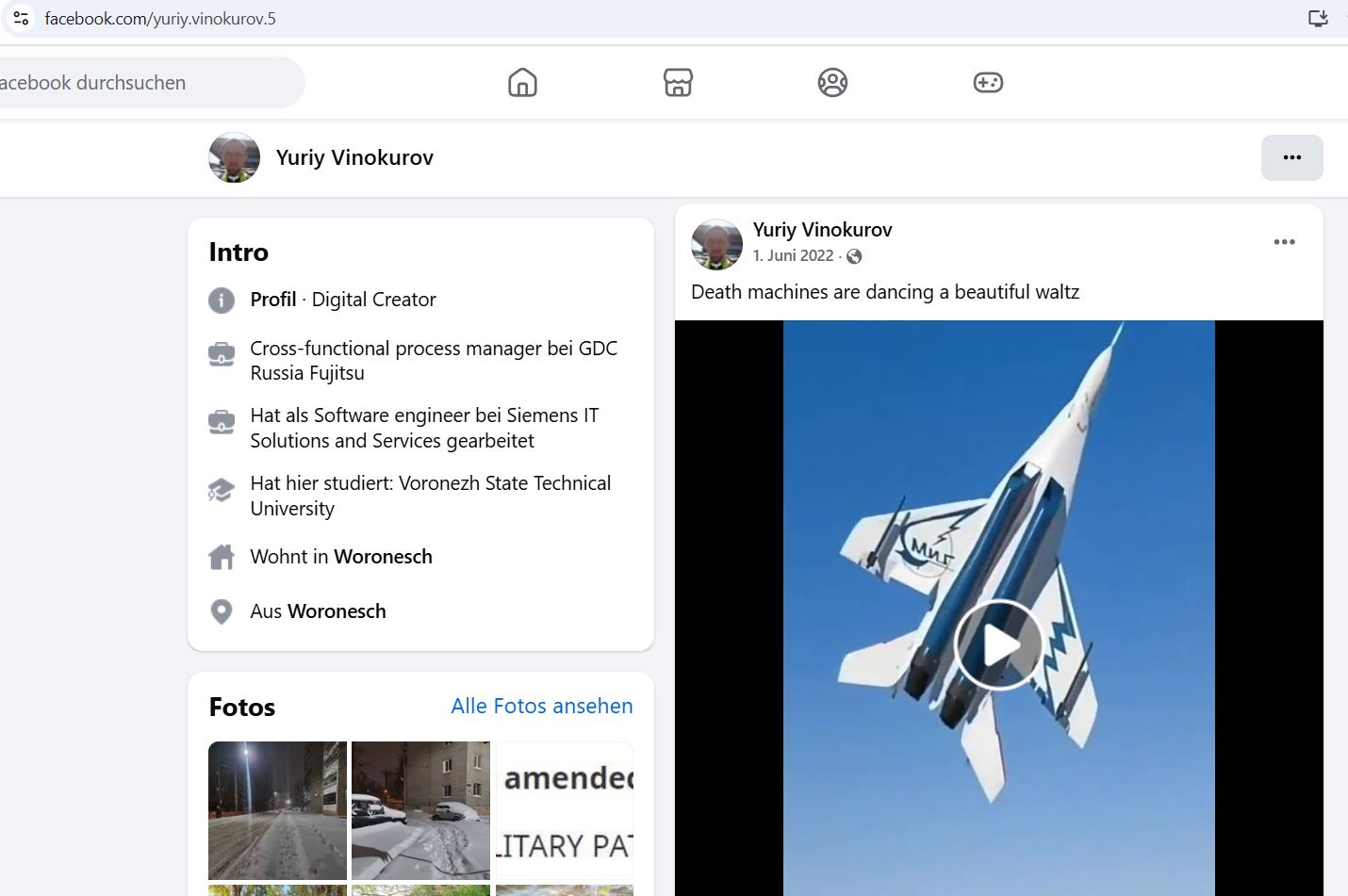Click the post author's profile picture
The height and width of the screenshot is (896, 1348).
(716, 245)
